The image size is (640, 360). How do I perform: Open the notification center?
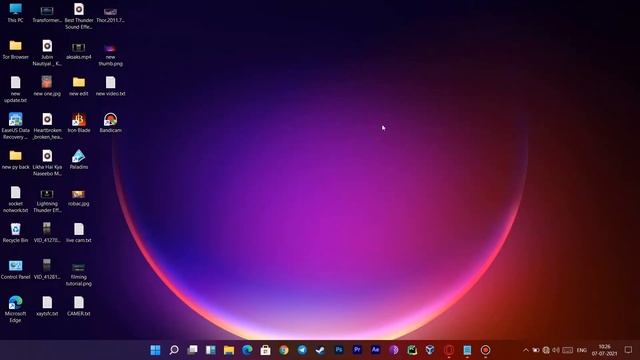pyautogui.click(x=629, y=350)
